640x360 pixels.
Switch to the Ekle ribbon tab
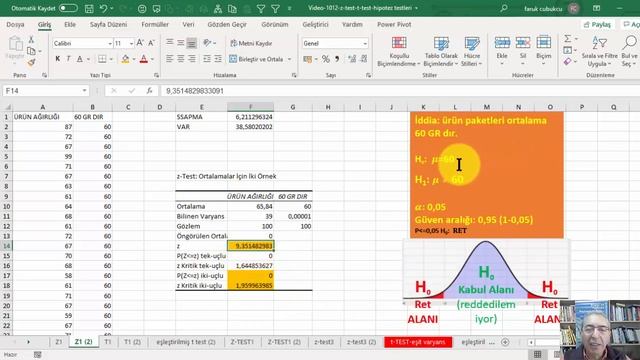tap(70, 24)
